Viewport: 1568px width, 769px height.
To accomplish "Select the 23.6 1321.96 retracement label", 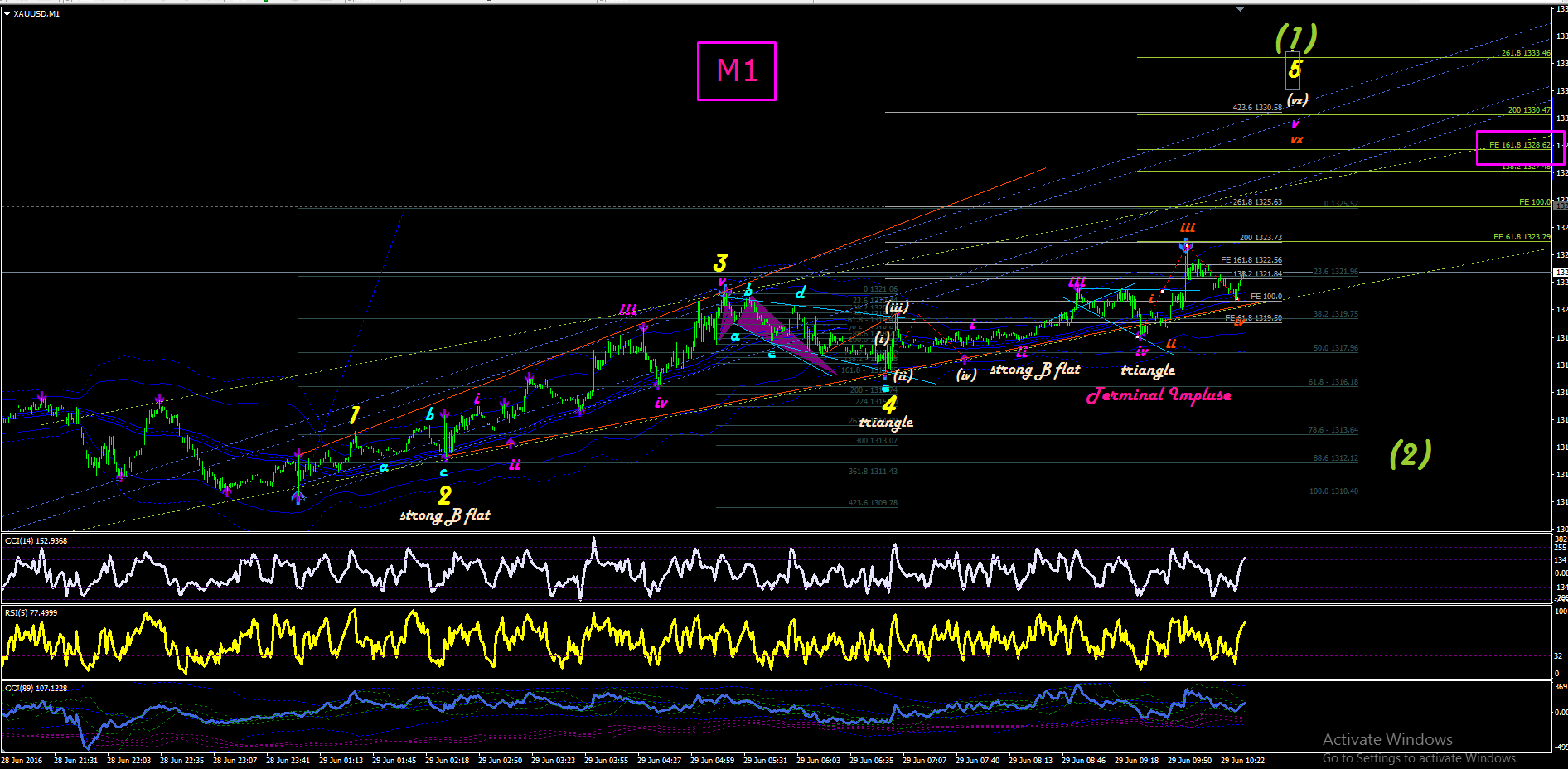I will 1336,272.
